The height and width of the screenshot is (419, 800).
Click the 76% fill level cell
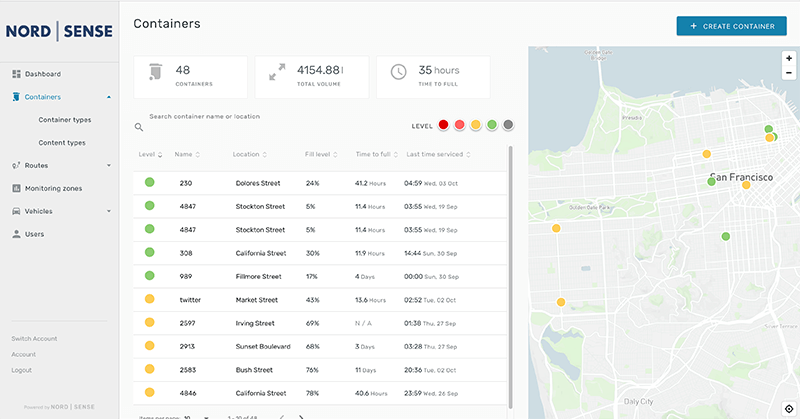coord(312,370)
